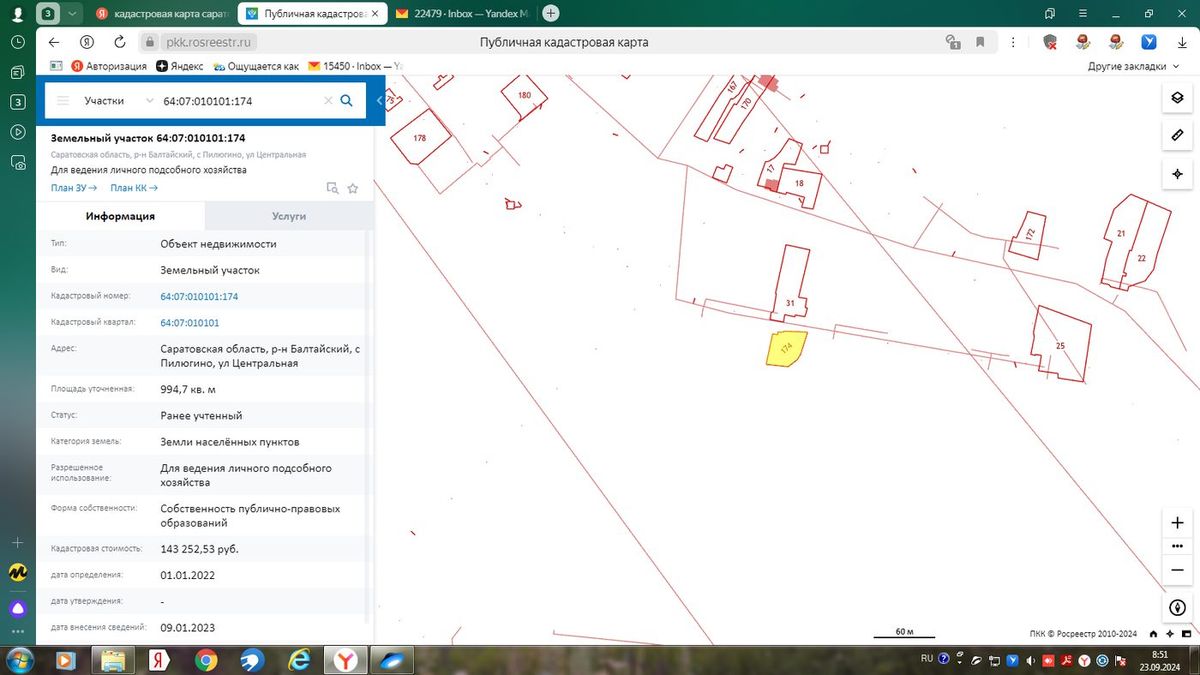Open the План ЗУ link
Screen dimensions: 1200x675
pos(74,188)
